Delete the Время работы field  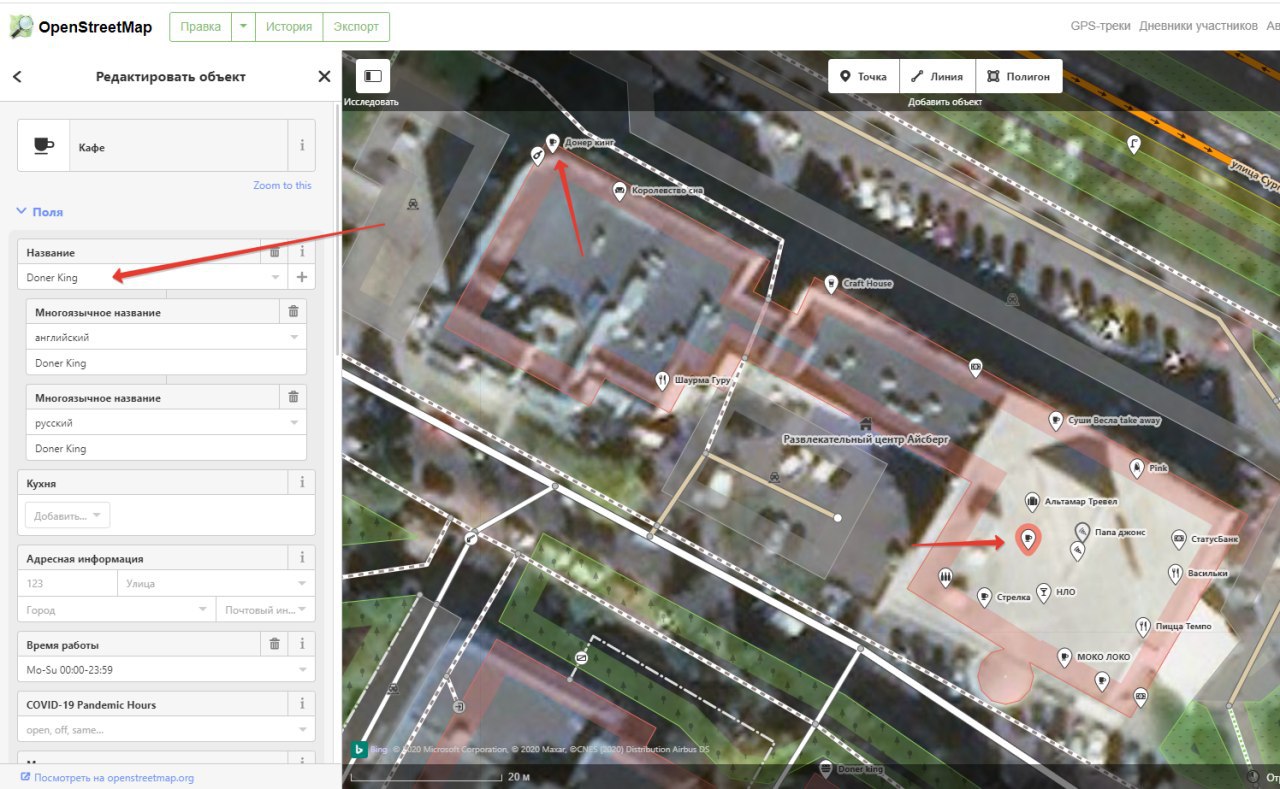tap(275, 644)
